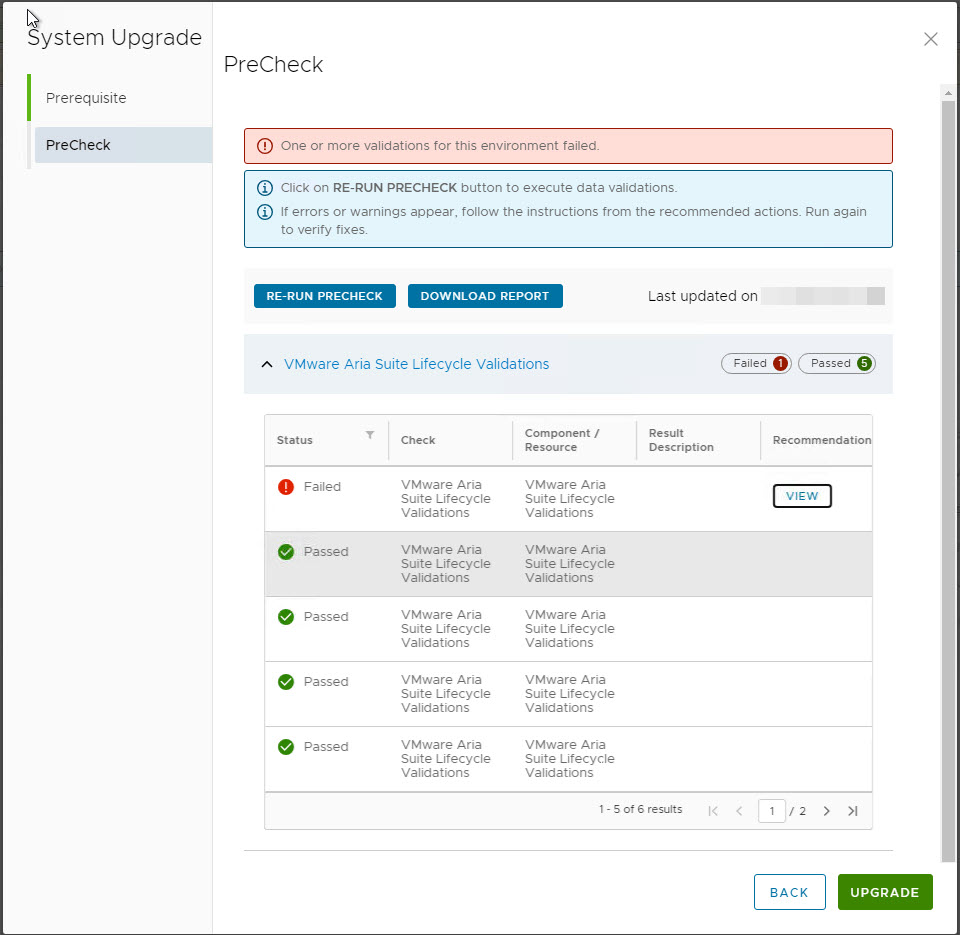
Task: Jump to the first page of results
Action: (712, 810)
